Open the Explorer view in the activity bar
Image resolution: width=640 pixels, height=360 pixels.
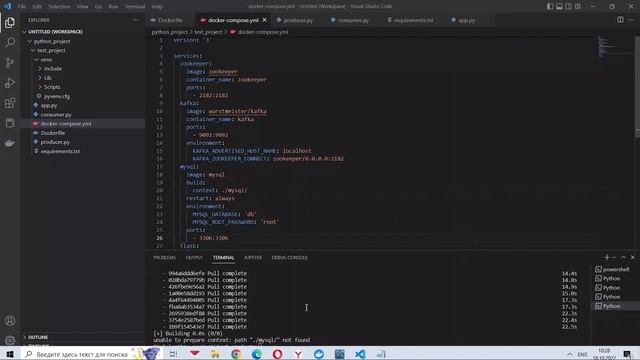(10, 22)
